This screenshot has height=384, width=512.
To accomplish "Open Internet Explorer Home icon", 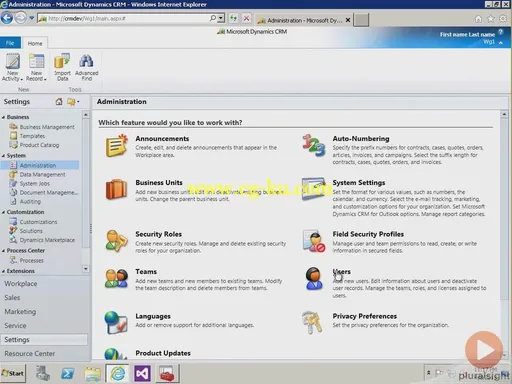I will 478,19.
